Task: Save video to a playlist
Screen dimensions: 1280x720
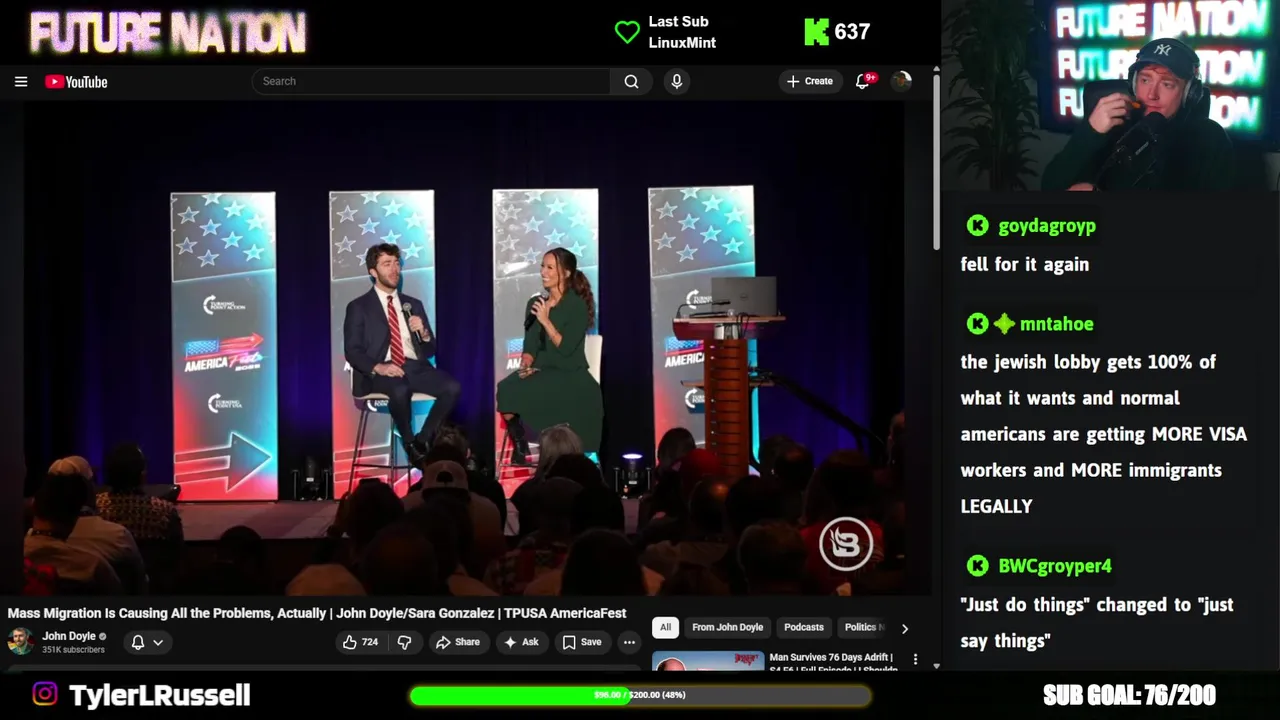Action: (x=582, y=642)
